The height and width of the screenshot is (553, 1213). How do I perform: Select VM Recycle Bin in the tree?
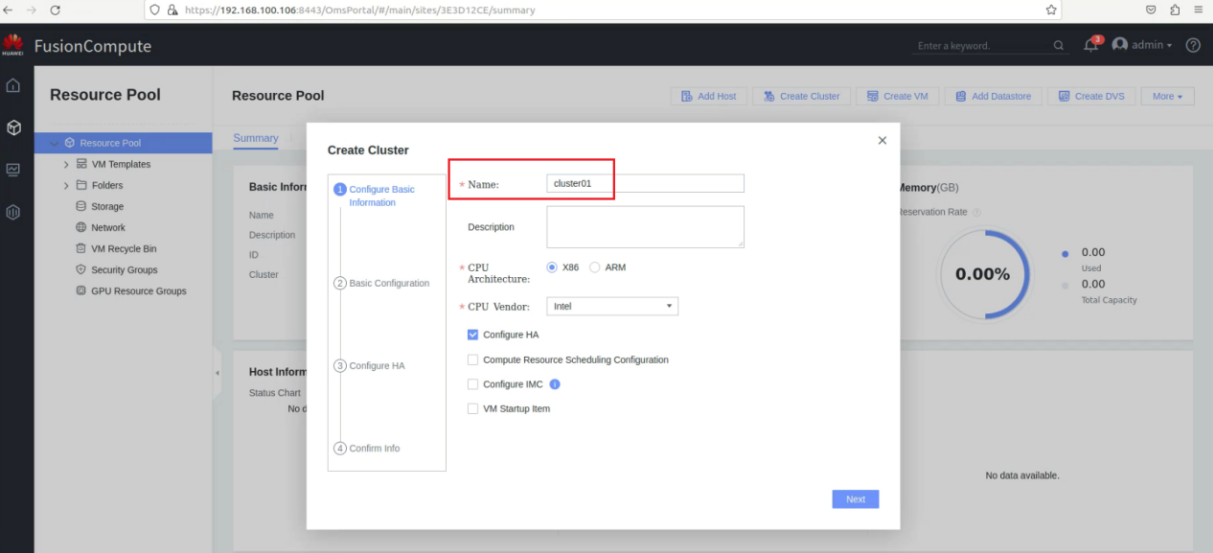coord(124,248)
